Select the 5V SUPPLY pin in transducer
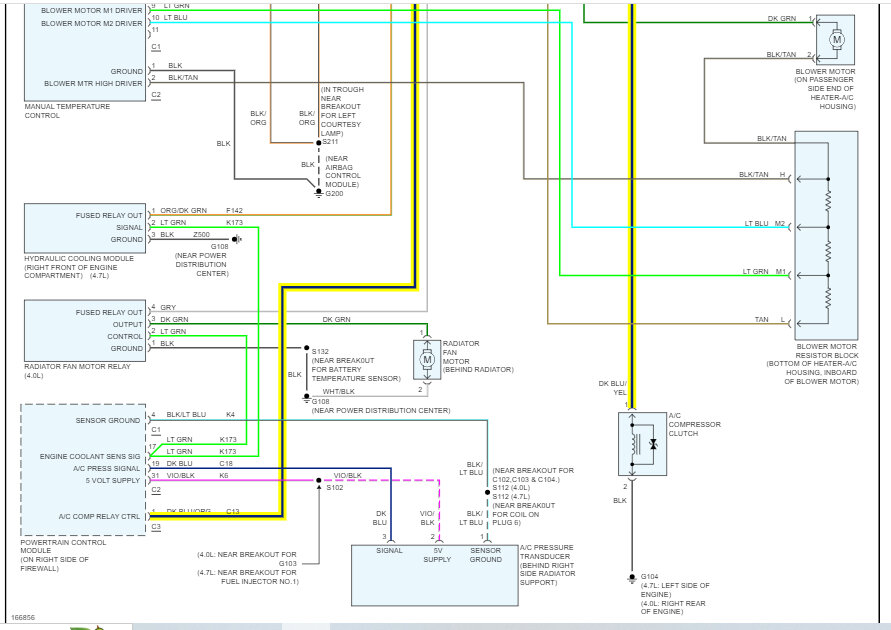This screenshot has height=630, width=891. coord(437,555)
